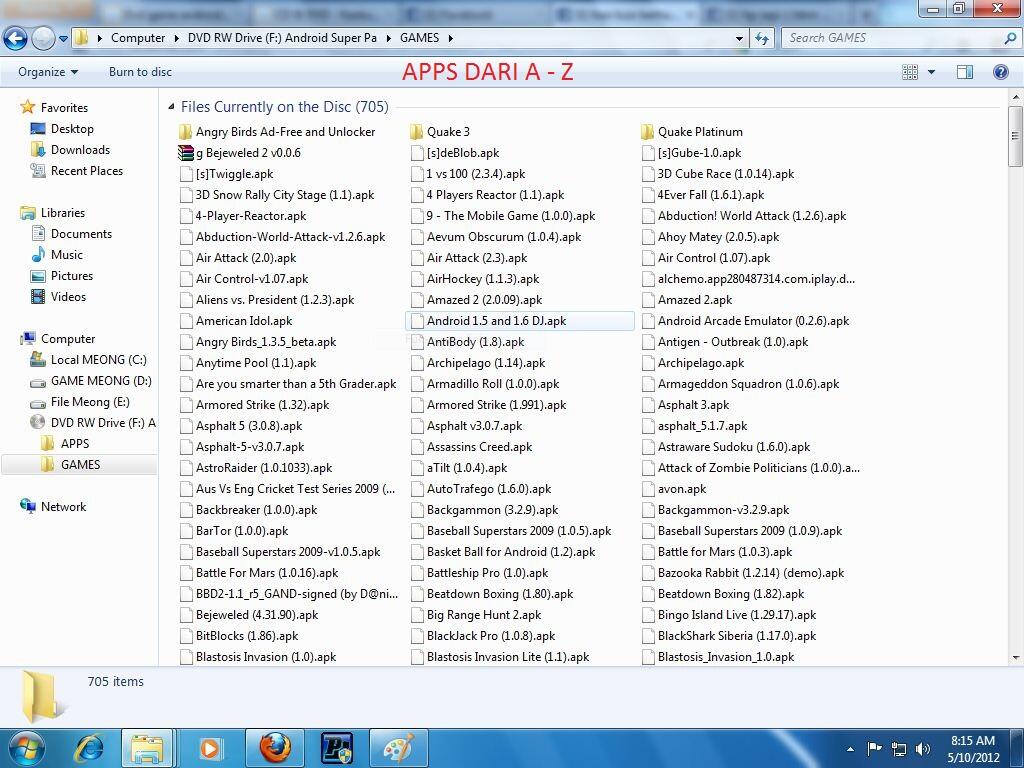Launch Firefox from the taskbar
Viewport: 1024px width, 768px height.
click(275, 748)
